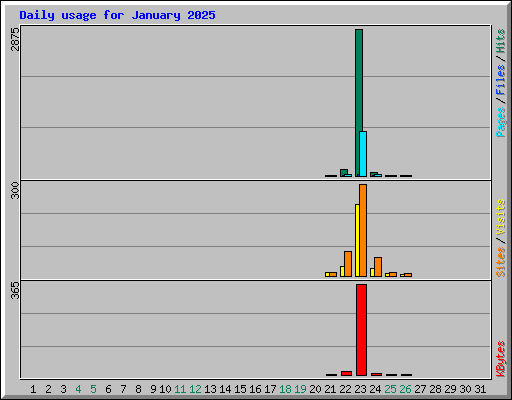Click the 2875 y-axis maximum label
Image resolution: width=512 pixels, height=400 pixels.
[x=15, y=39]
